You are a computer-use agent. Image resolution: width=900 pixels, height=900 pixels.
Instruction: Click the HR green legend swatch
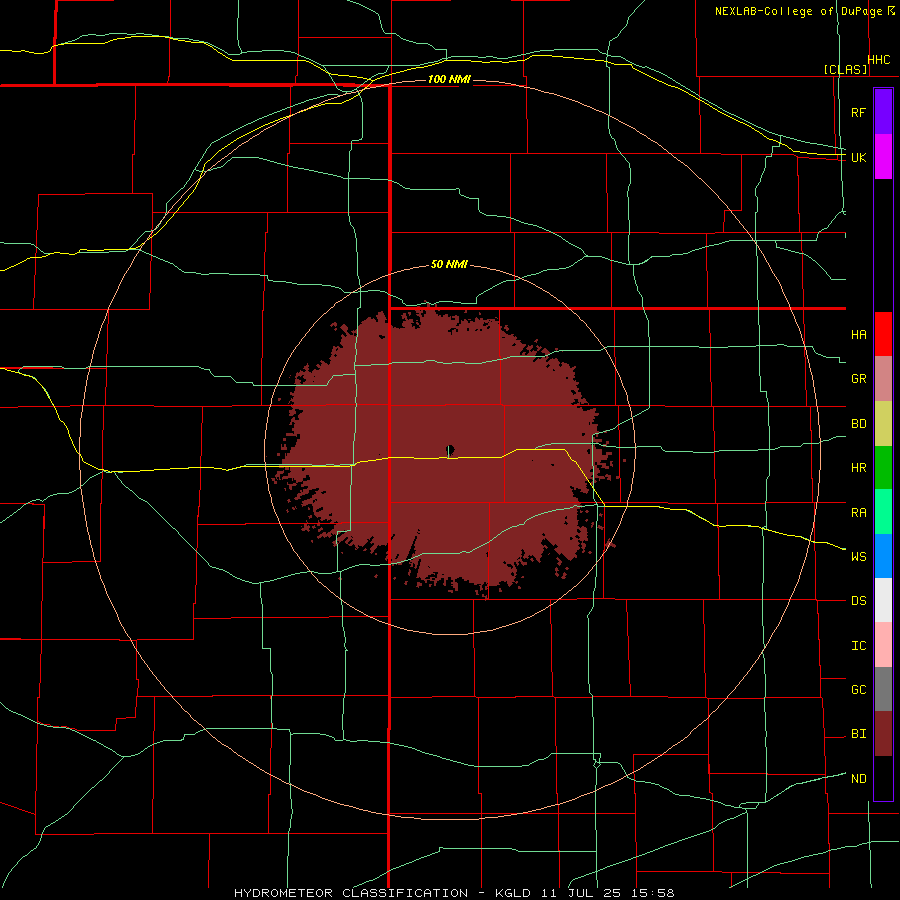[x=883, y=467]
